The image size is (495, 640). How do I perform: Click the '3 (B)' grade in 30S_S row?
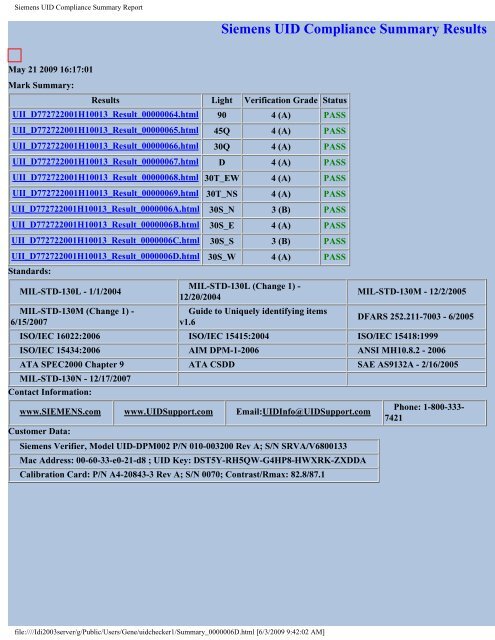pyautogui.click(x=281, y=241)
